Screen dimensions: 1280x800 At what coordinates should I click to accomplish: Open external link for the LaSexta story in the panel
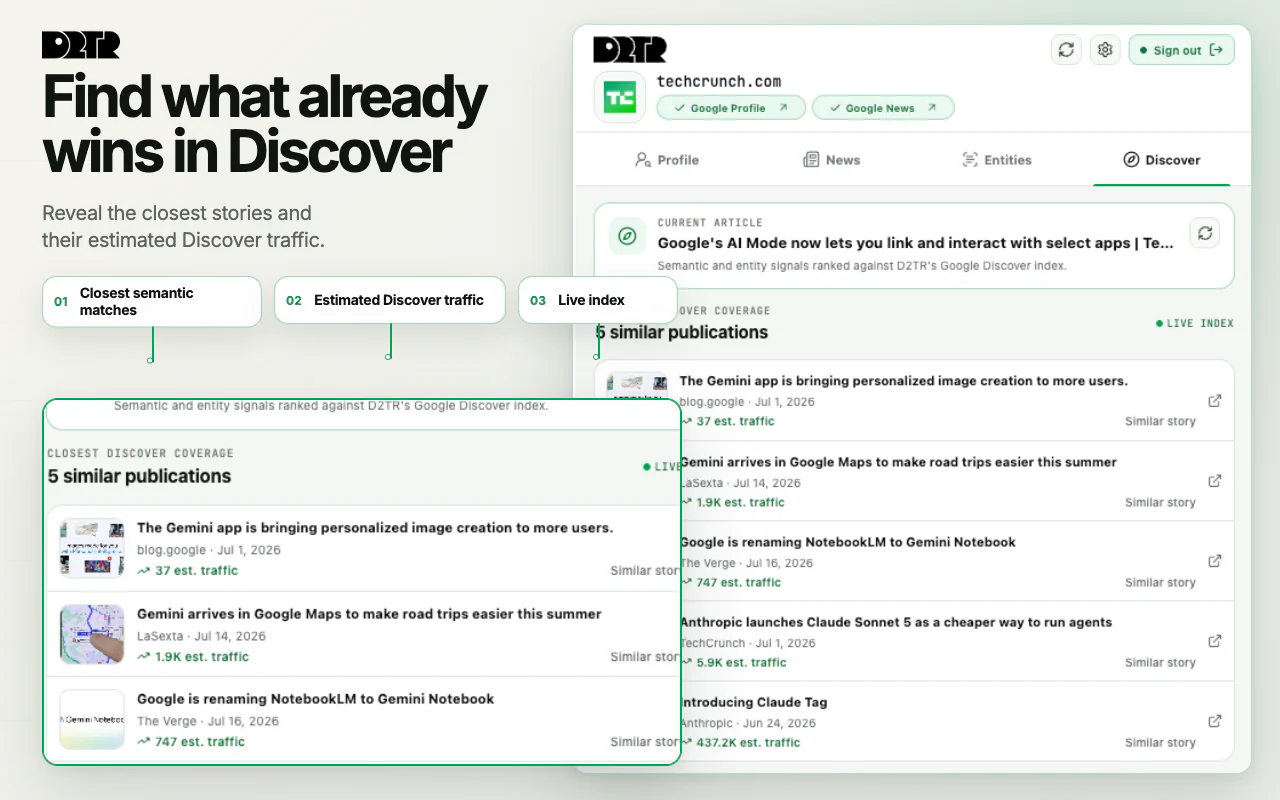[1215, 481]
